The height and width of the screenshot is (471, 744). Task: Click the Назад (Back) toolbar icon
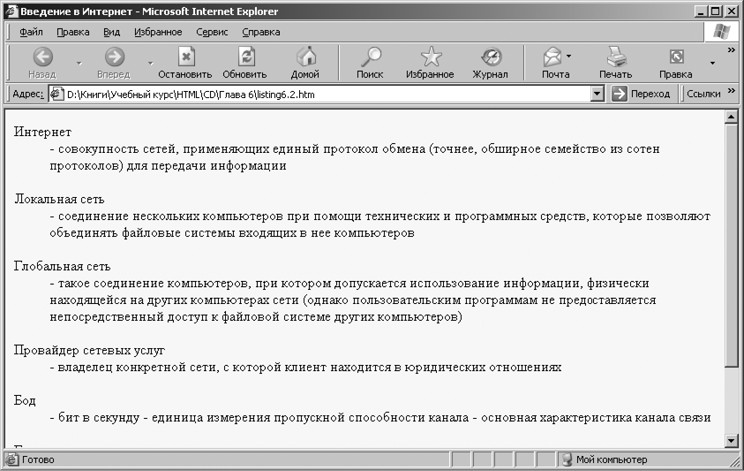coord(42,58)
